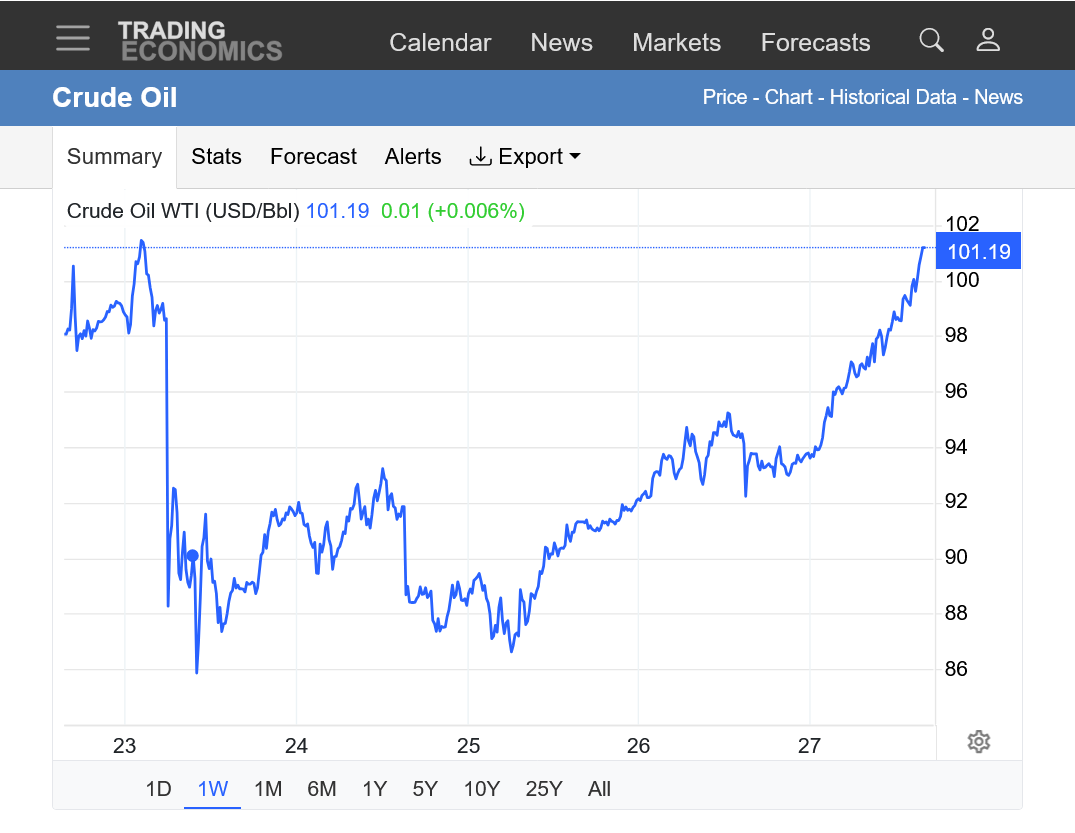Screen dimensions: 1075x833
Task: Expand the Export dropdown
Action: click(x=525, y=157)
